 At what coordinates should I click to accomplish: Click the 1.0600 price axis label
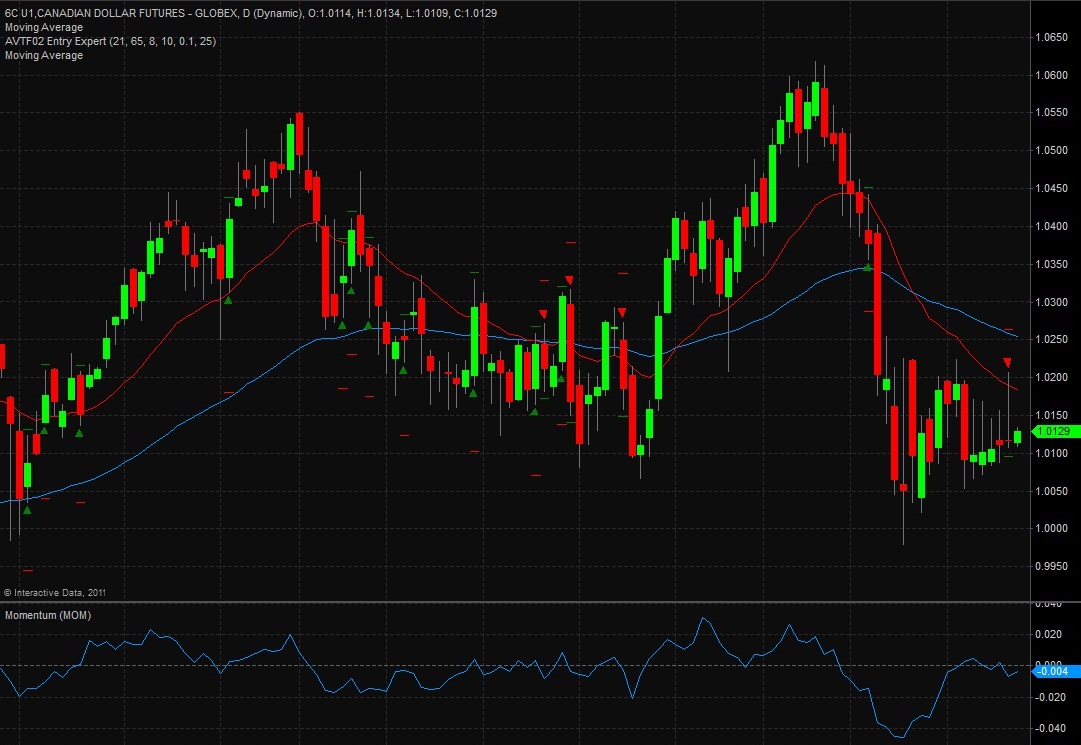[x=1052, y=75]
